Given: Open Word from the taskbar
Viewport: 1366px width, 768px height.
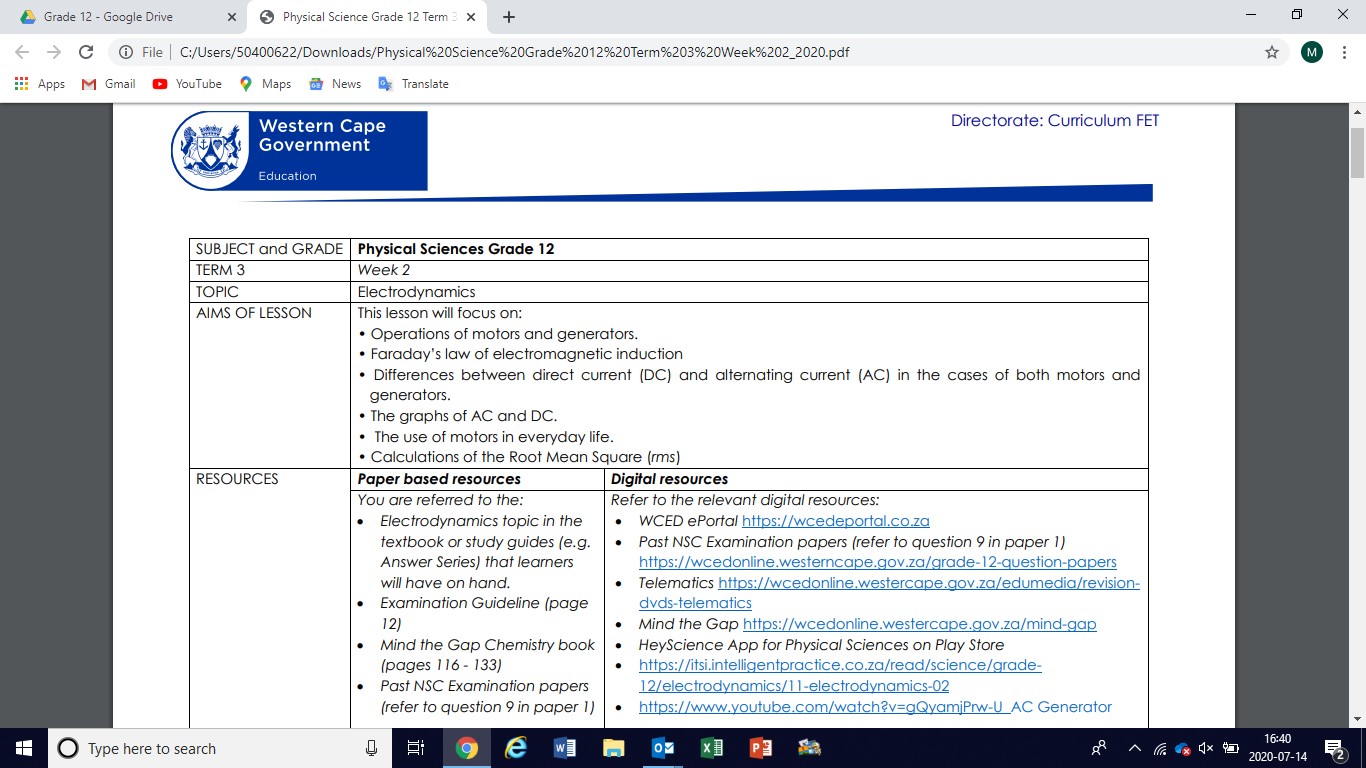Looking at the screenshot, I should pos(564,748).
